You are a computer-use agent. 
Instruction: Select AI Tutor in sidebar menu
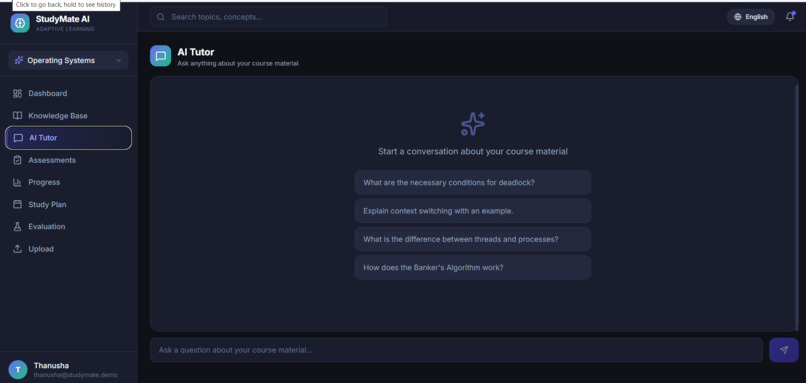click(x=68, y=138)
